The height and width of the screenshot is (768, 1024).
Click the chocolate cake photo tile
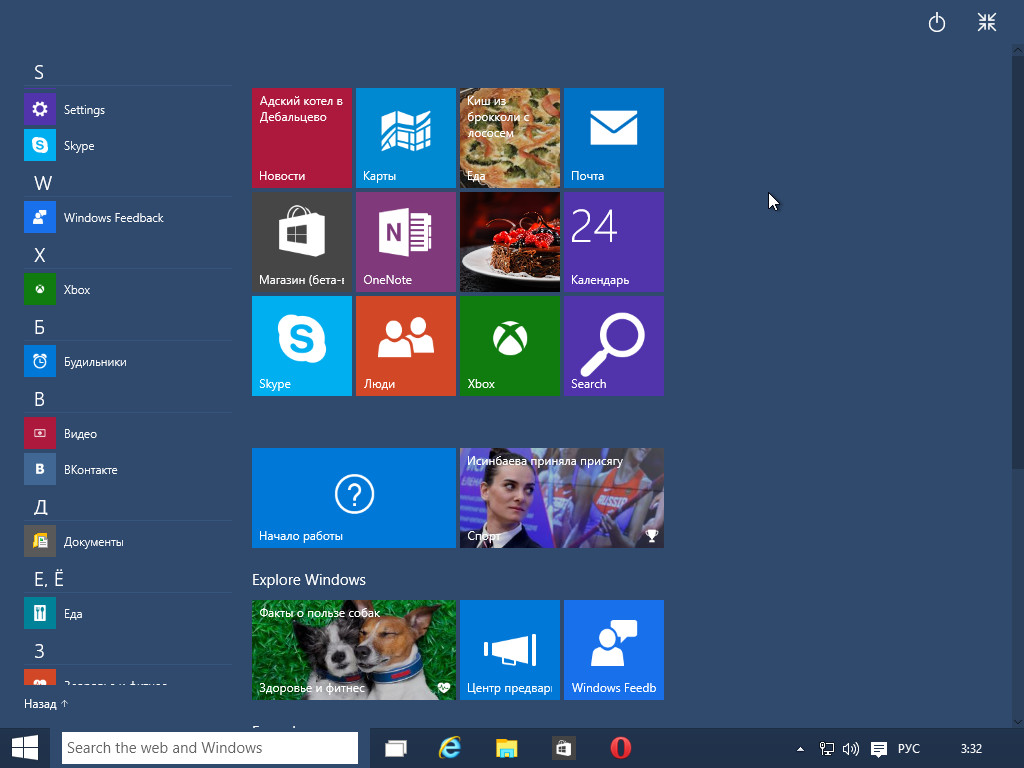[x=510, y=242]
